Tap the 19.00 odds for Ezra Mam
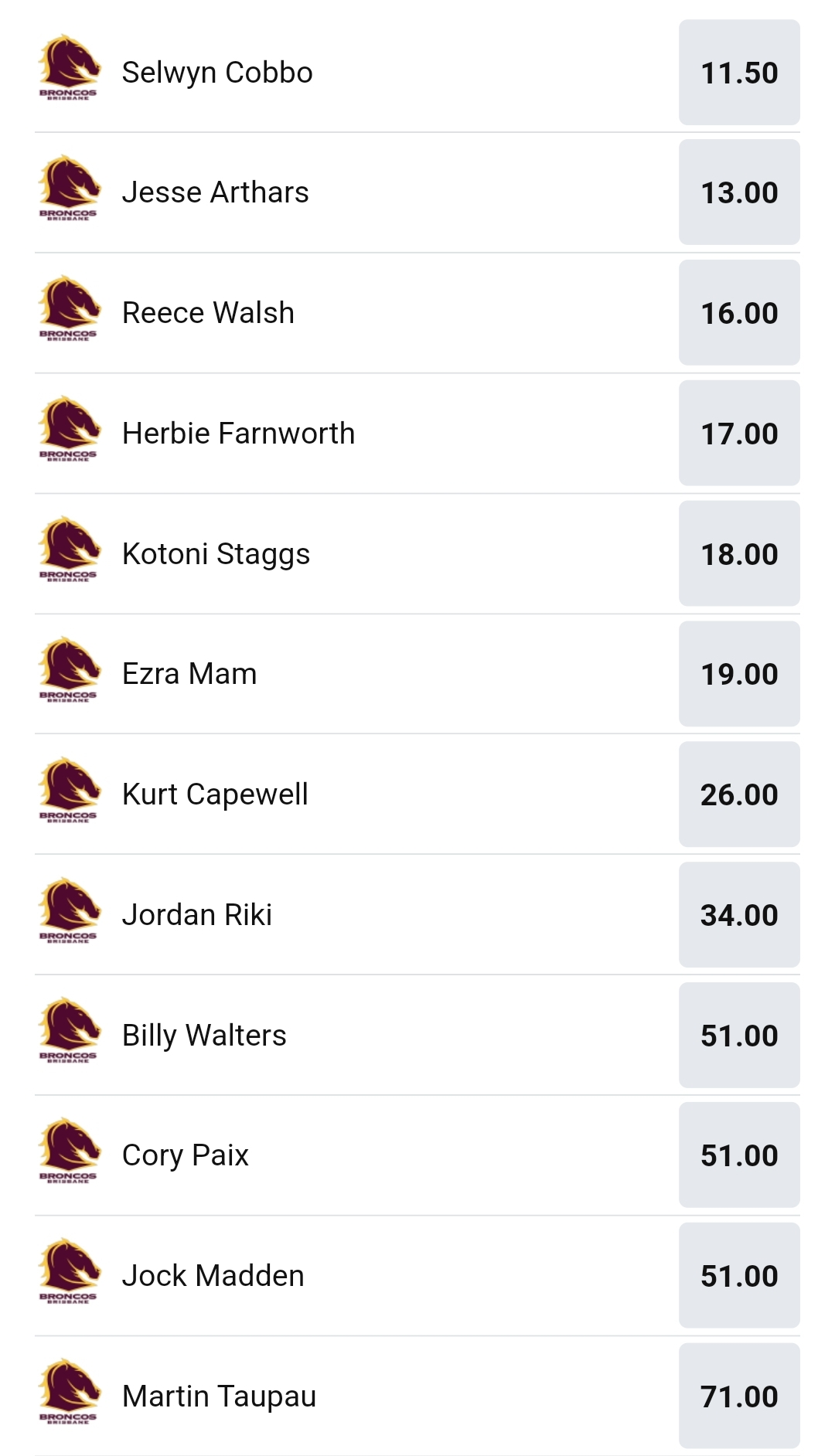The height and width of the screenshot is (1456, 835). coord(739,674)
